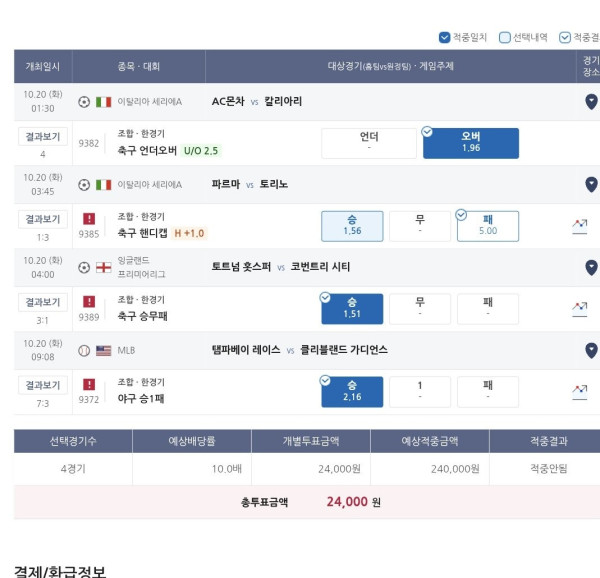This screenshot has width=600, height=578.
Task: Click team name 코번트리 시티
Action: [x=320, y=267]
